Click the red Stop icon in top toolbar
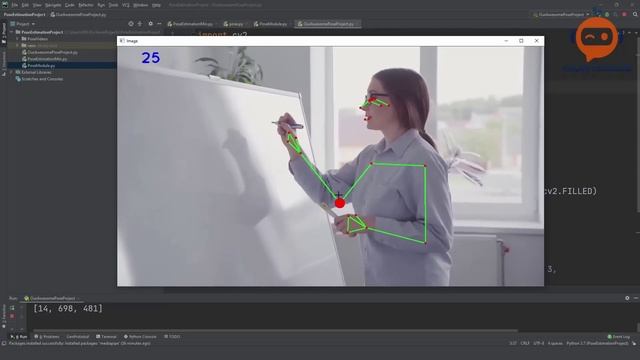 (x=624, y=14)
